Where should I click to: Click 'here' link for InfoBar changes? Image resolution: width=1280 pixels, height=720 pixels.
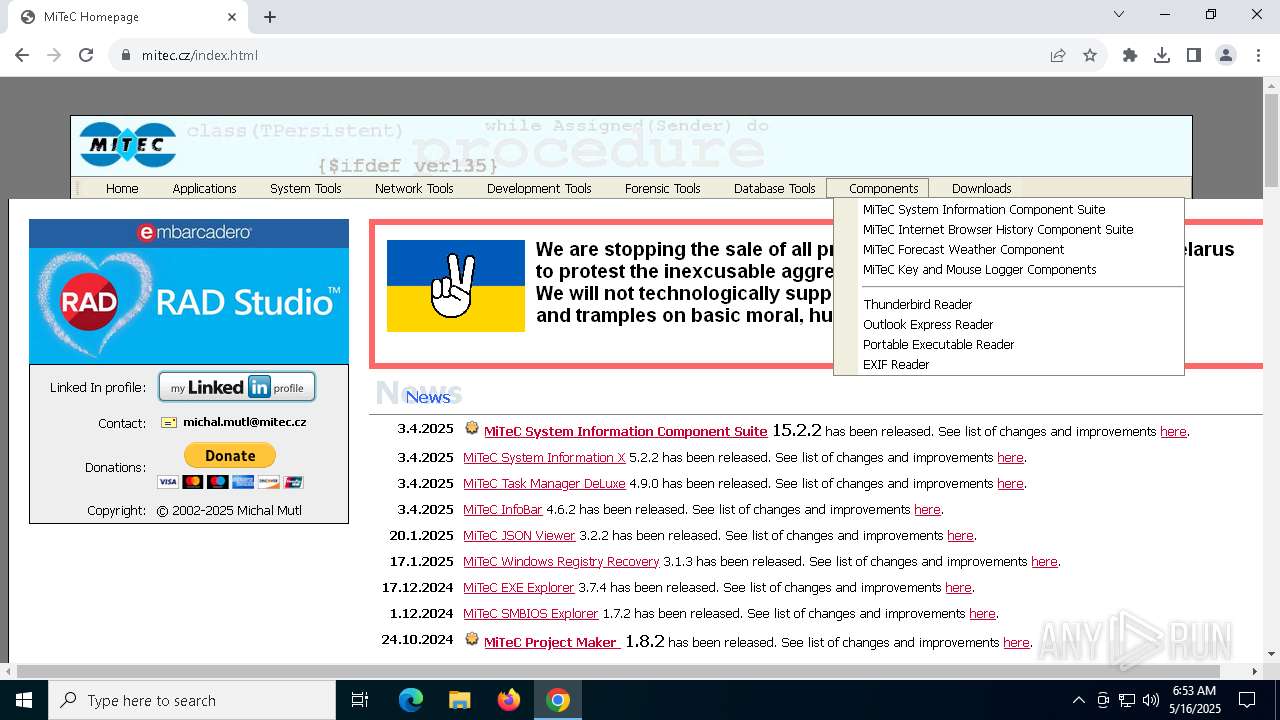pos(927,510)
